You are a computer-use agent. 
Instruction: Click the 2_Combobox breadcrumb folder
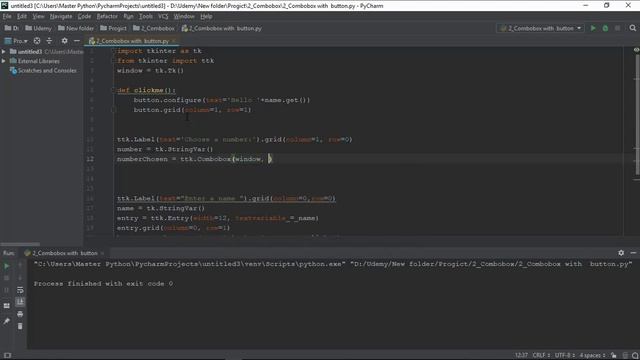click(x=154, y=28)
